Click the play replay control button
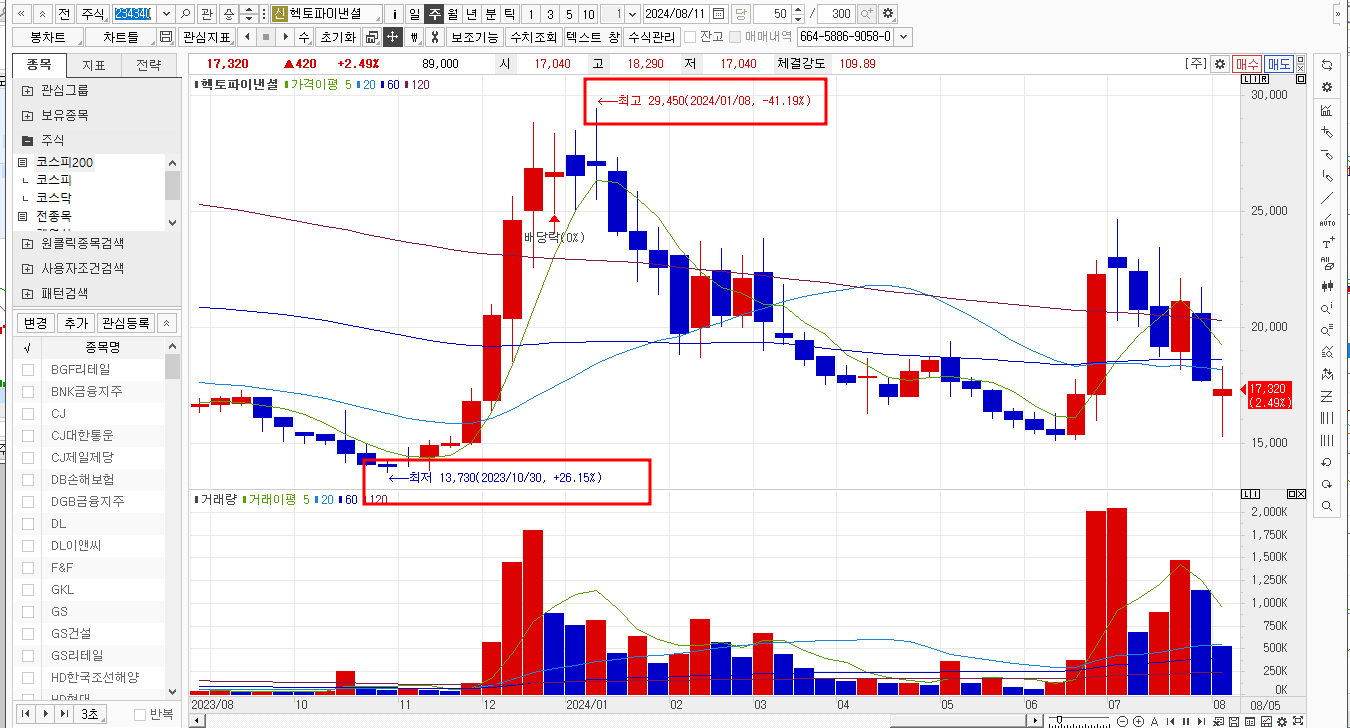This screenshot has height=728, width=1350. click(x=45, y=714)
